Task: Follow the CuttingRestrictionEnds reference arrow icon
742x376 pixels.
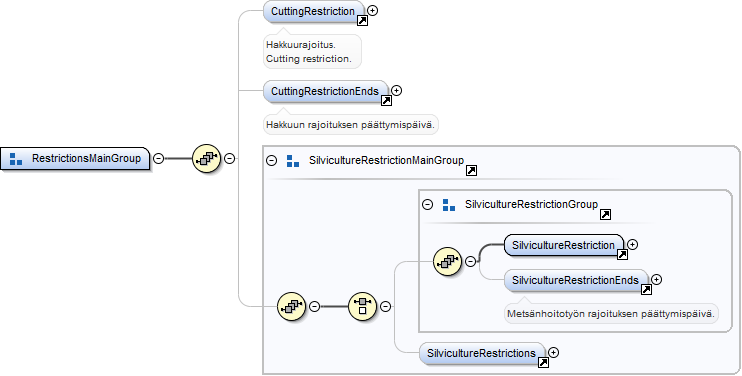Action: tap(386, 100)
